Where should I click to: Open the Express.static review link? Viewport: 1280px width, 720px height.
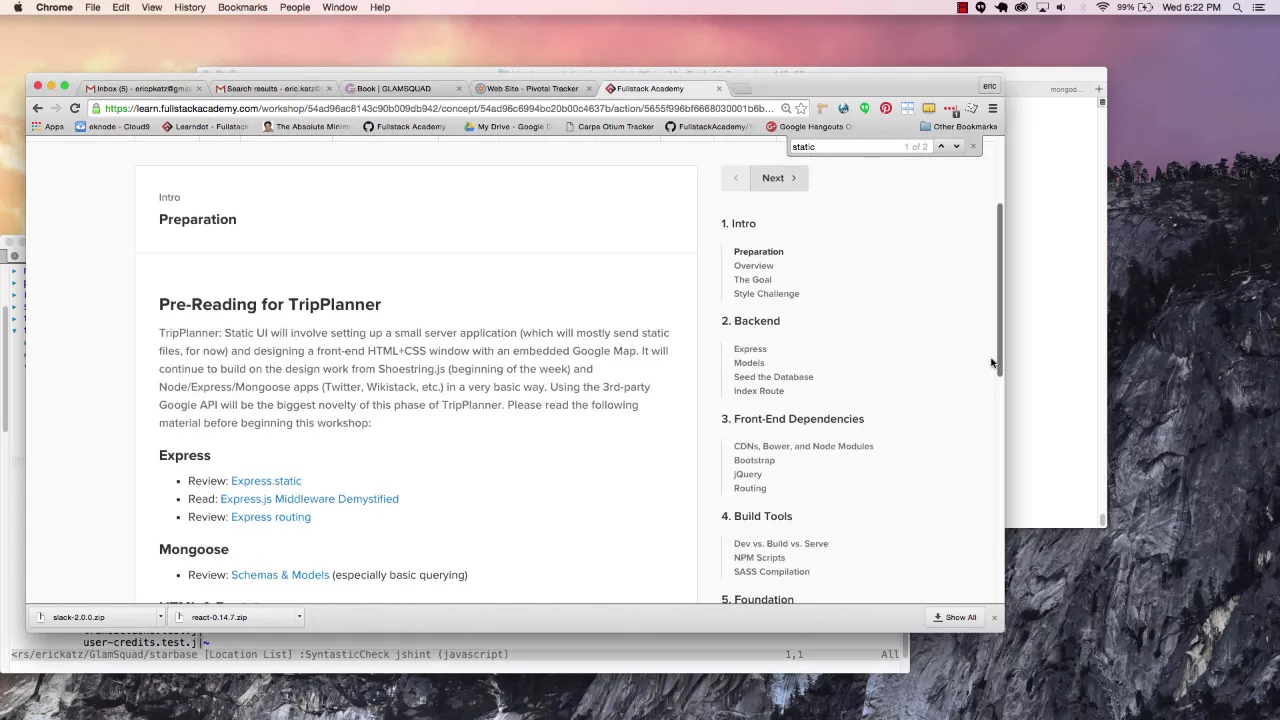(266, 481)
